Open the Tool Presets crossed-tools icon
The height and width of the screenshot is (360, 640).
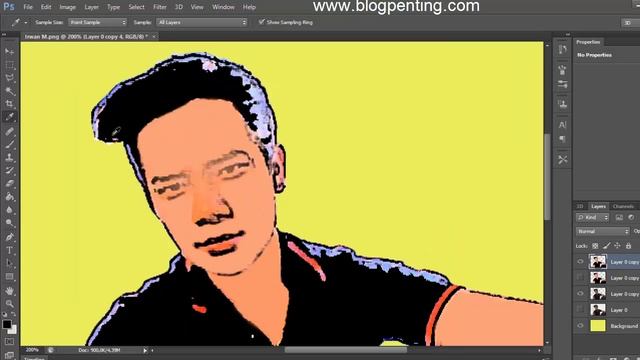(562, 160)
